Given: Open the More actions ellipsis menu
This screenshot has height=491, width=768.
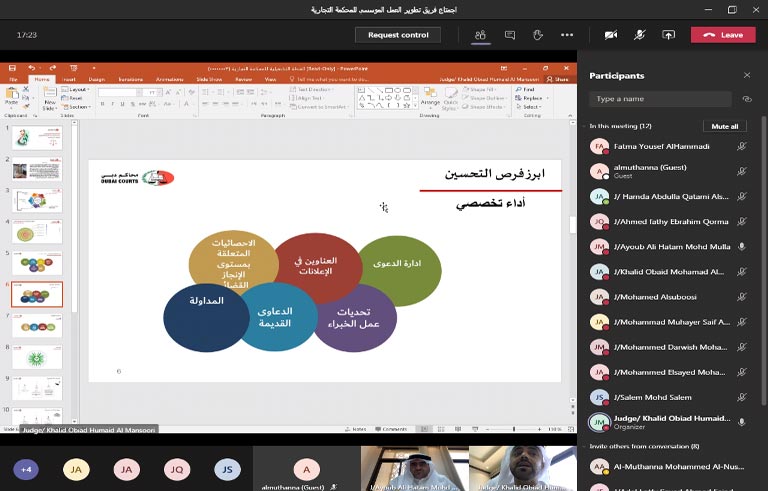Looking at the screenshot, I should (x=567, y=35).
